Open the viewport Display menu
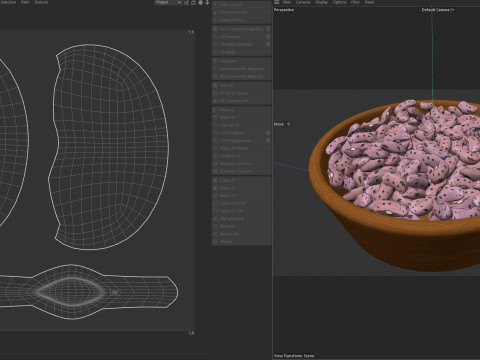 322,2
